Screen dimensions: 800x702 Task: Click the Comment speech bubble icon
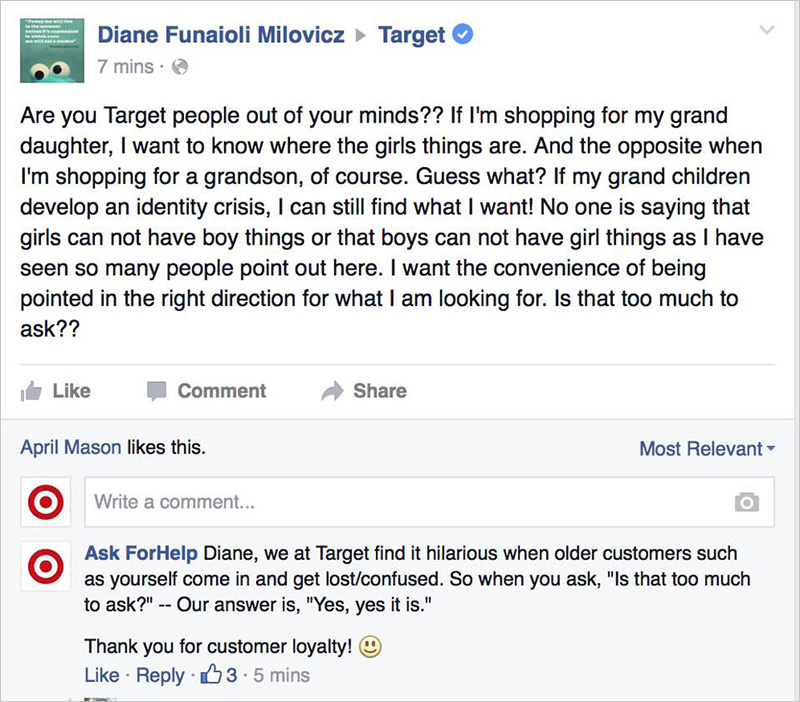(157, 391)
